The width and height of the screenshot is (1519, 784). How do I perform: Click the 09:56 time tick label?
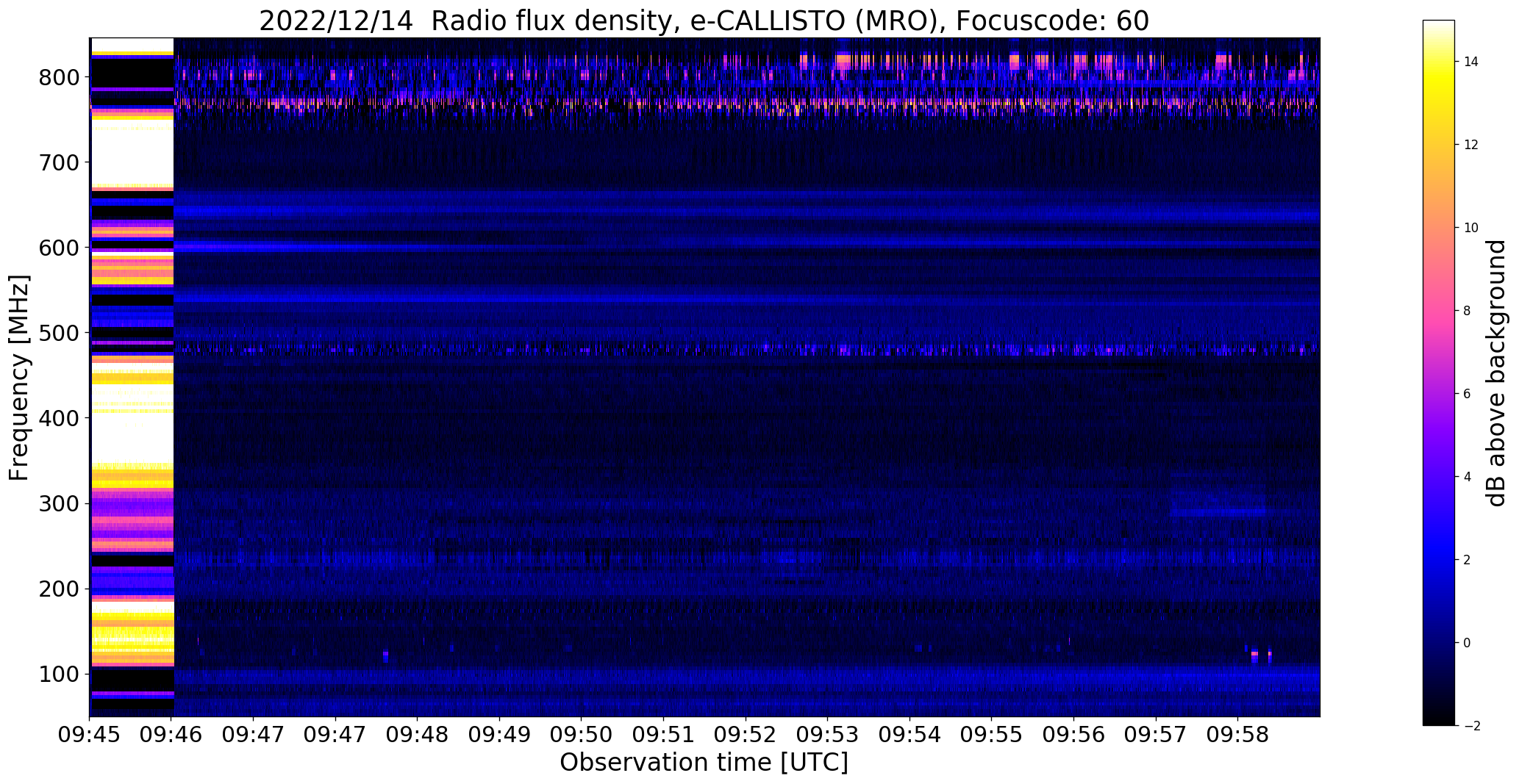point(1073,735)
